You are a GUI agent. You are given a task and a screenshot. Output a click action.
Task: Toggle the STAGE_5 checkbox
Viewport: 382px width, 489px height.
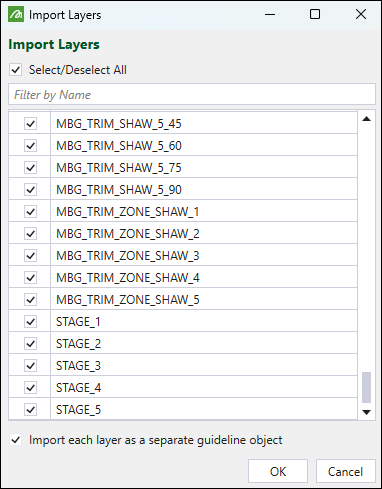30,410
